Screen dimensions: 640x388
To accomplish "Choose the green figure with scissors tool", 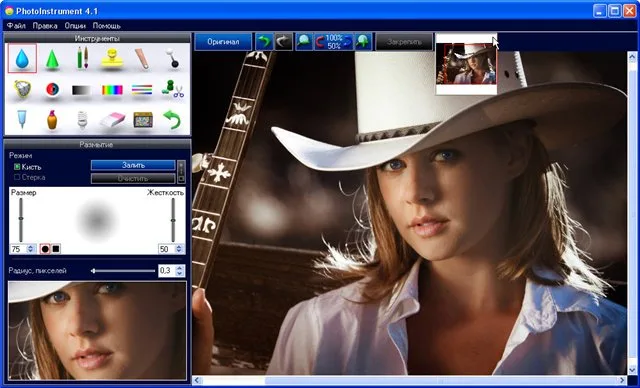I will (172, 89).
